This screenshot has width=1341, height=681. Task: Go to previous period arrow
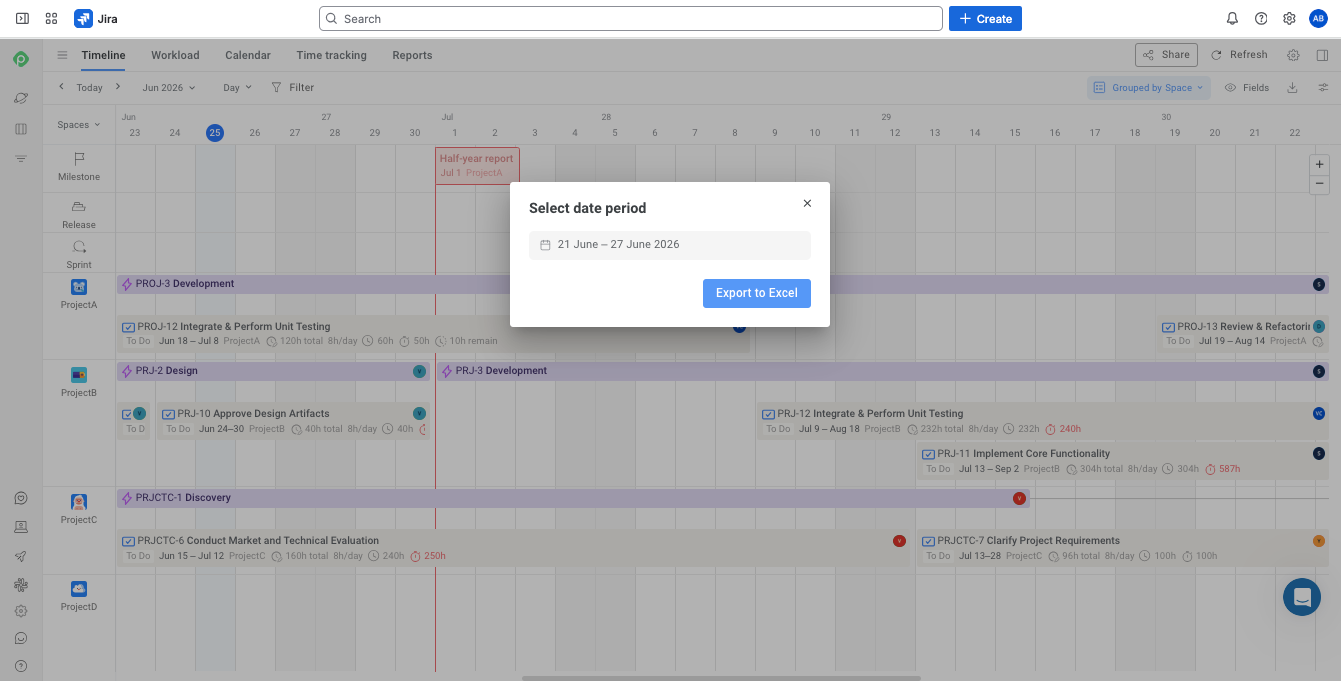click(x=61, y=87)
